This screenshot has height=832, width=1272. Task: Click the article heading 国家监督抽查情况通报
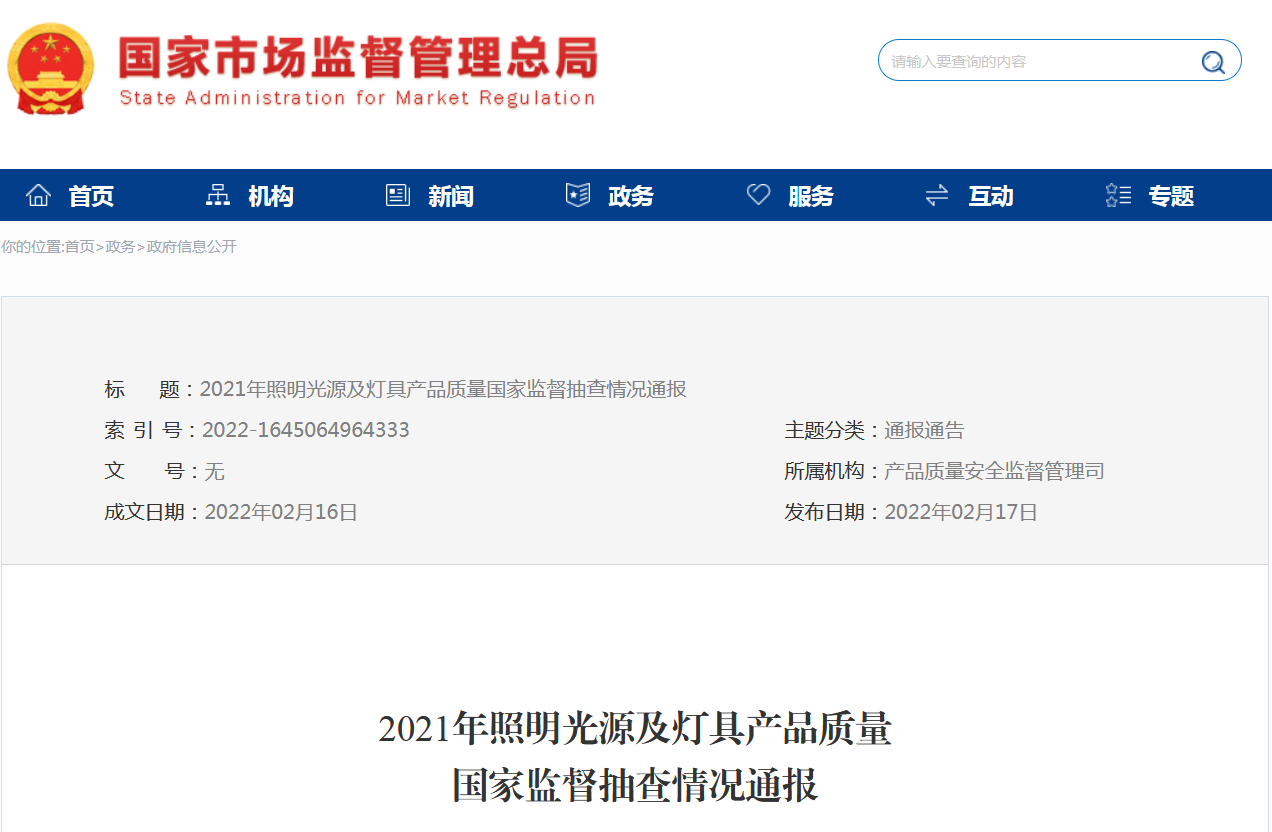click(635, 786)
